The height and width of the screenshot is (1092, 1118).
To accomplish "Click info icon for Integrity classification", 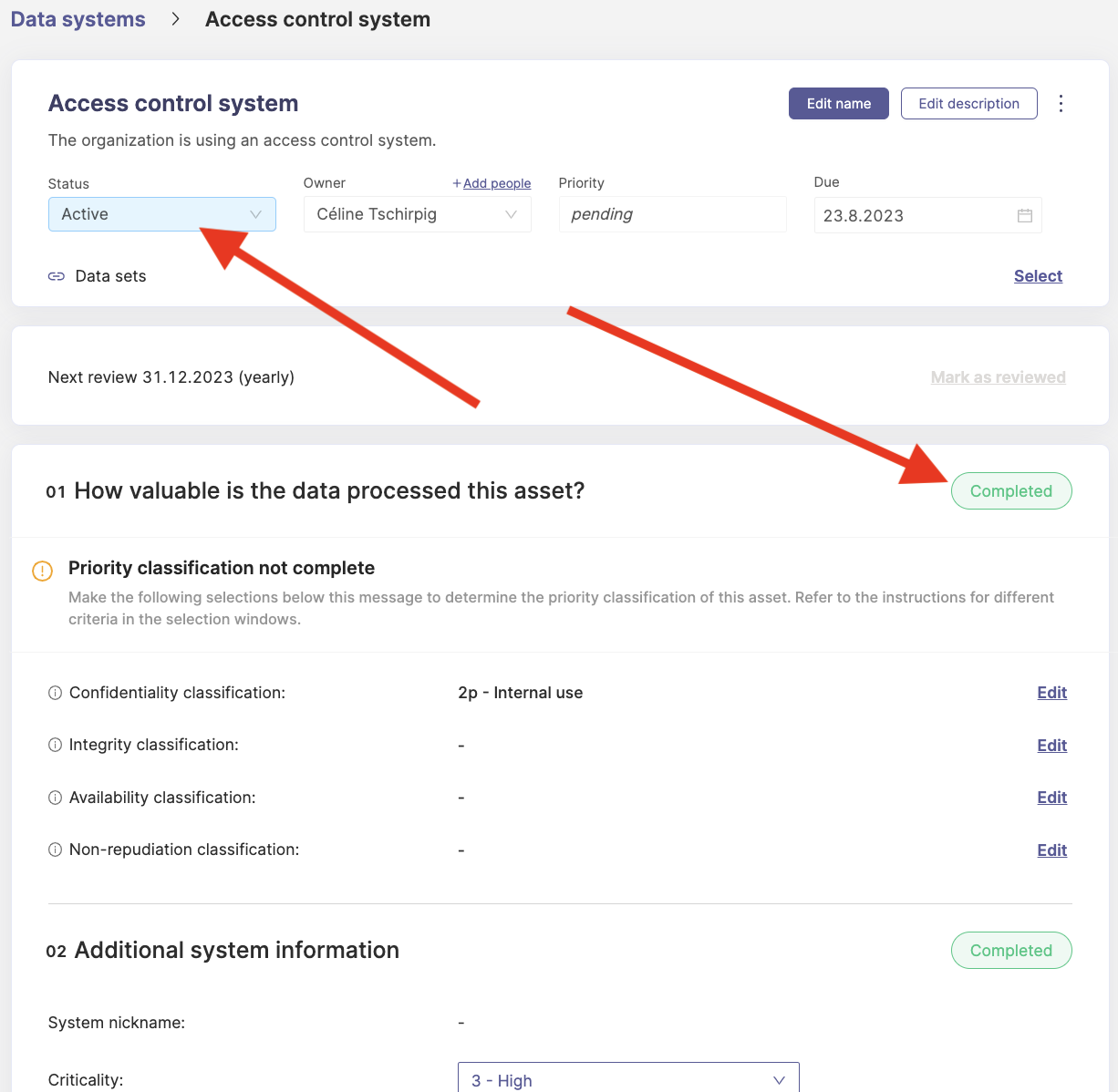I will [x=55, y=745].
